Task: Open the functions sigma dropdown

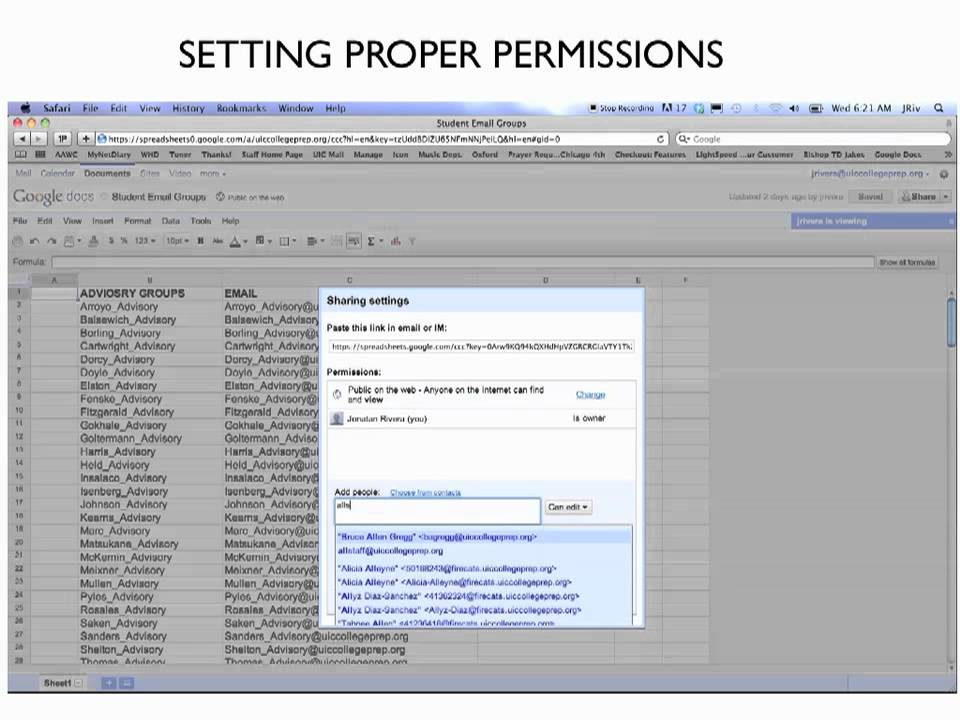Action: coord(374,241)
